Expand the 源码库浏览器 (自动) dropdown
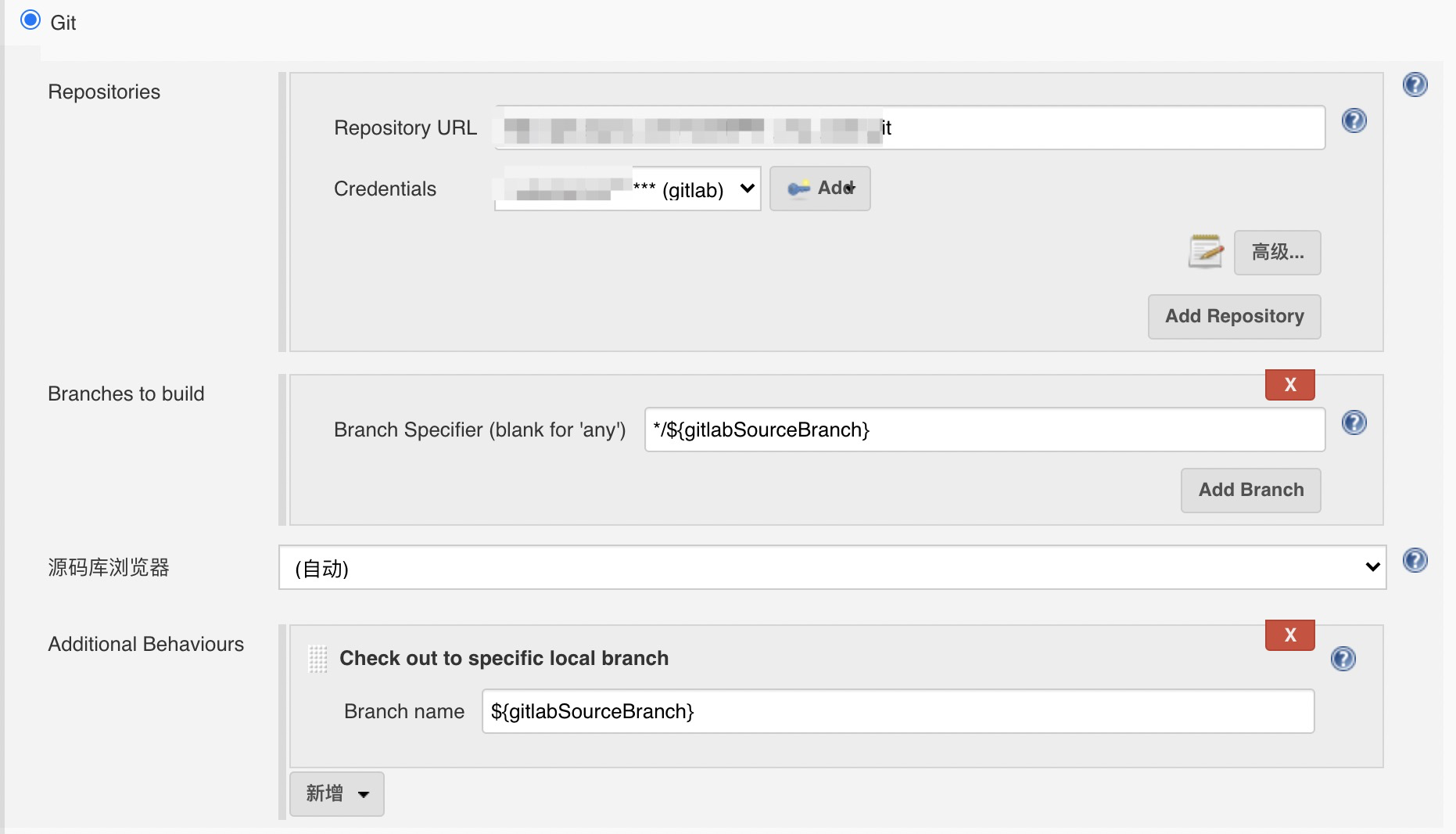Viewport: 1456px width, 834px height. point(832,567)
